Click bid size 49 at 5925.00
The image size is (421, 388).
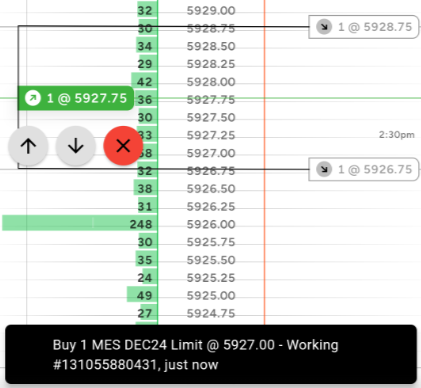point(142,294)
